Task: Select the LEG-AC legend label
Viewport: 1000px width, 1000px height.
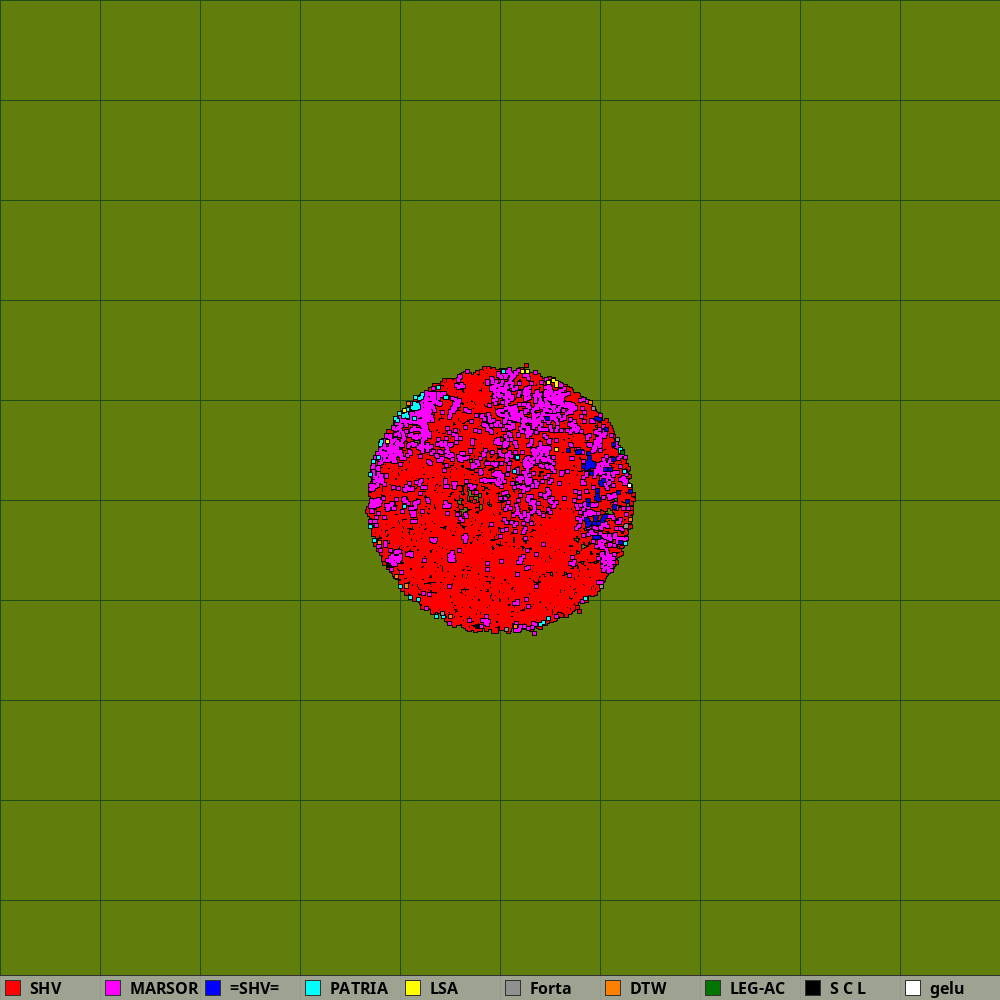Action: coord(757,989)
